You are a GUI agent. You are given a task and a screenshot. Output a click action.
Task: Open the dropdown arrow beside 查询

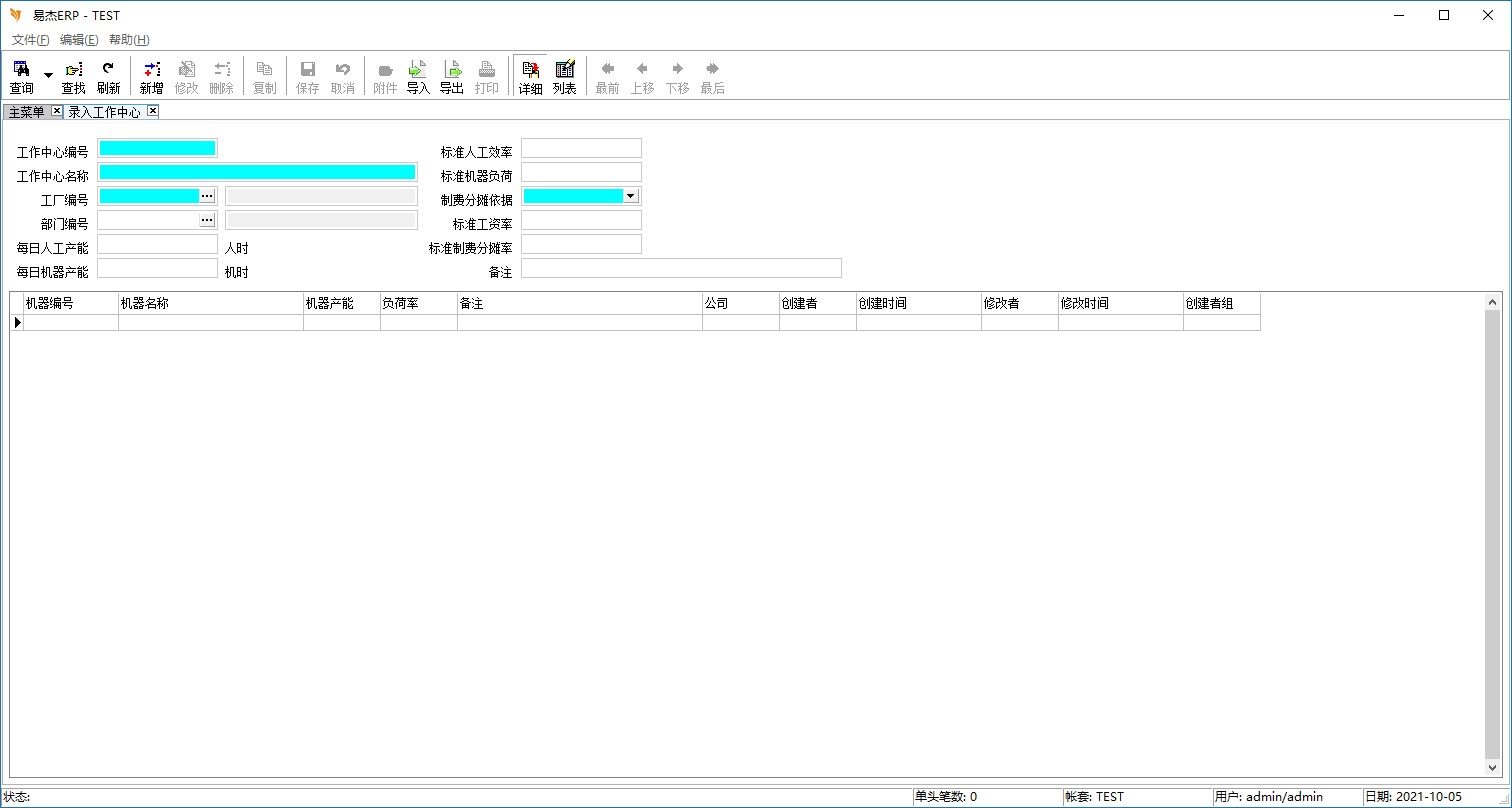pos(48,76)
